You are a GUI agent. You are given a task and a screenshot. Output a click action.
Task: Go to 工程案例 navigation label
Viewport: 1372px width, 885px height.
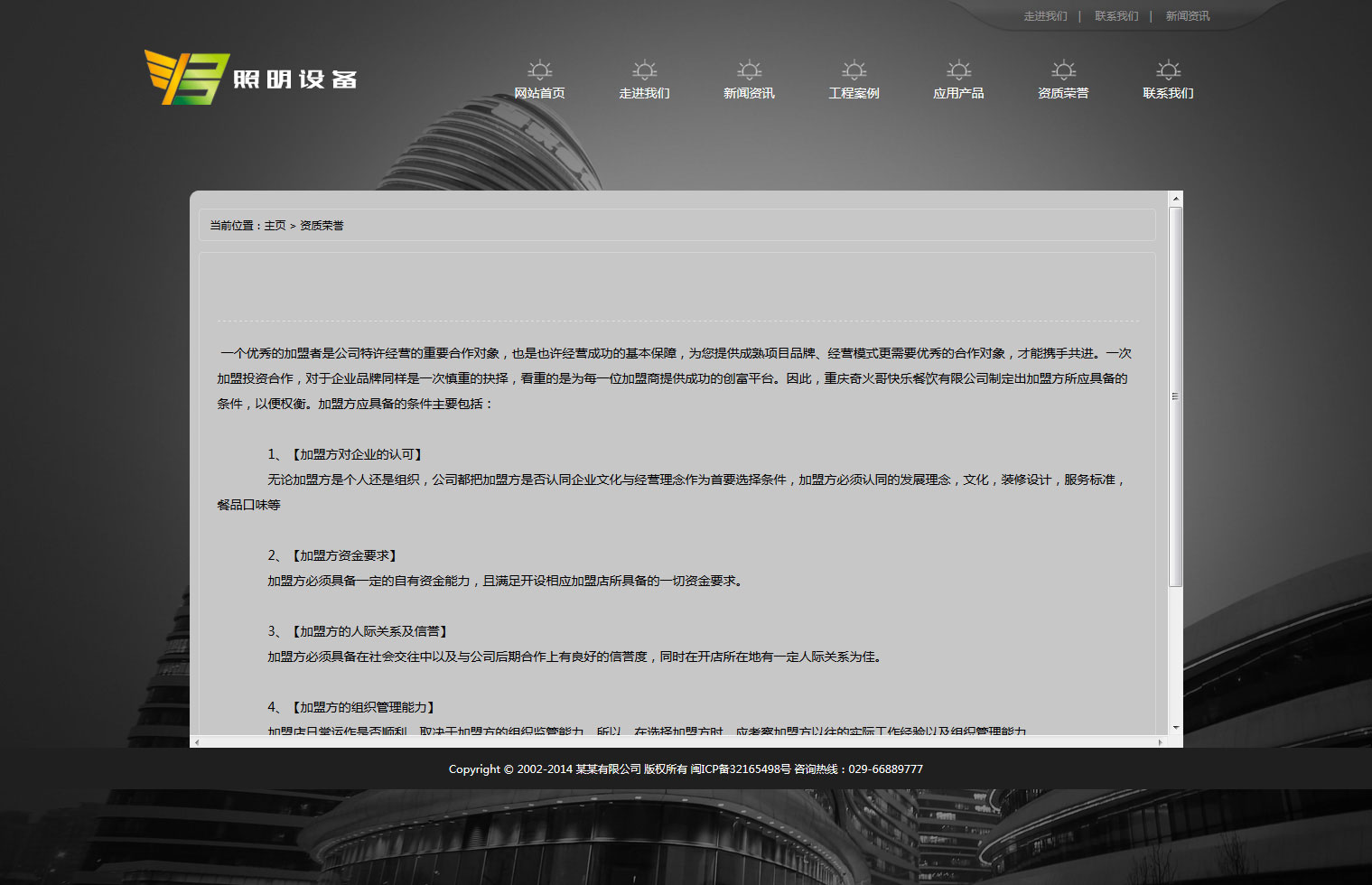[x=854, y=93]
